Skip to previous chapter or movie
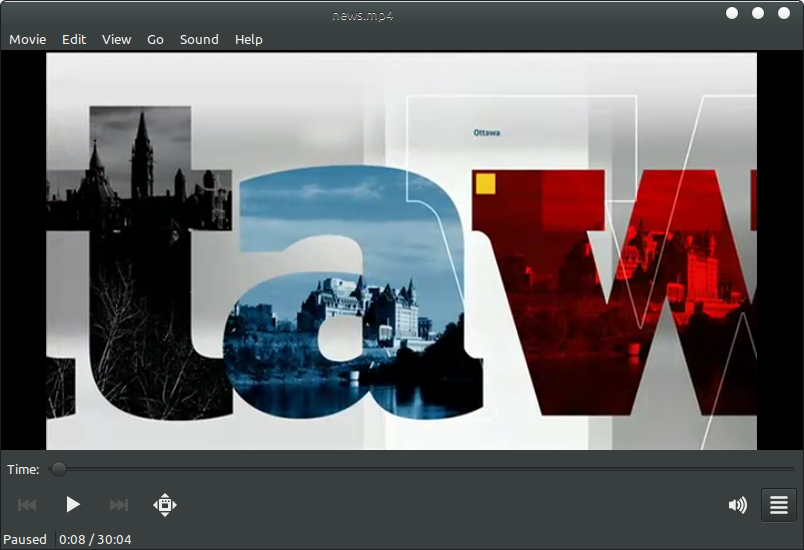 (x=27, y=505)
